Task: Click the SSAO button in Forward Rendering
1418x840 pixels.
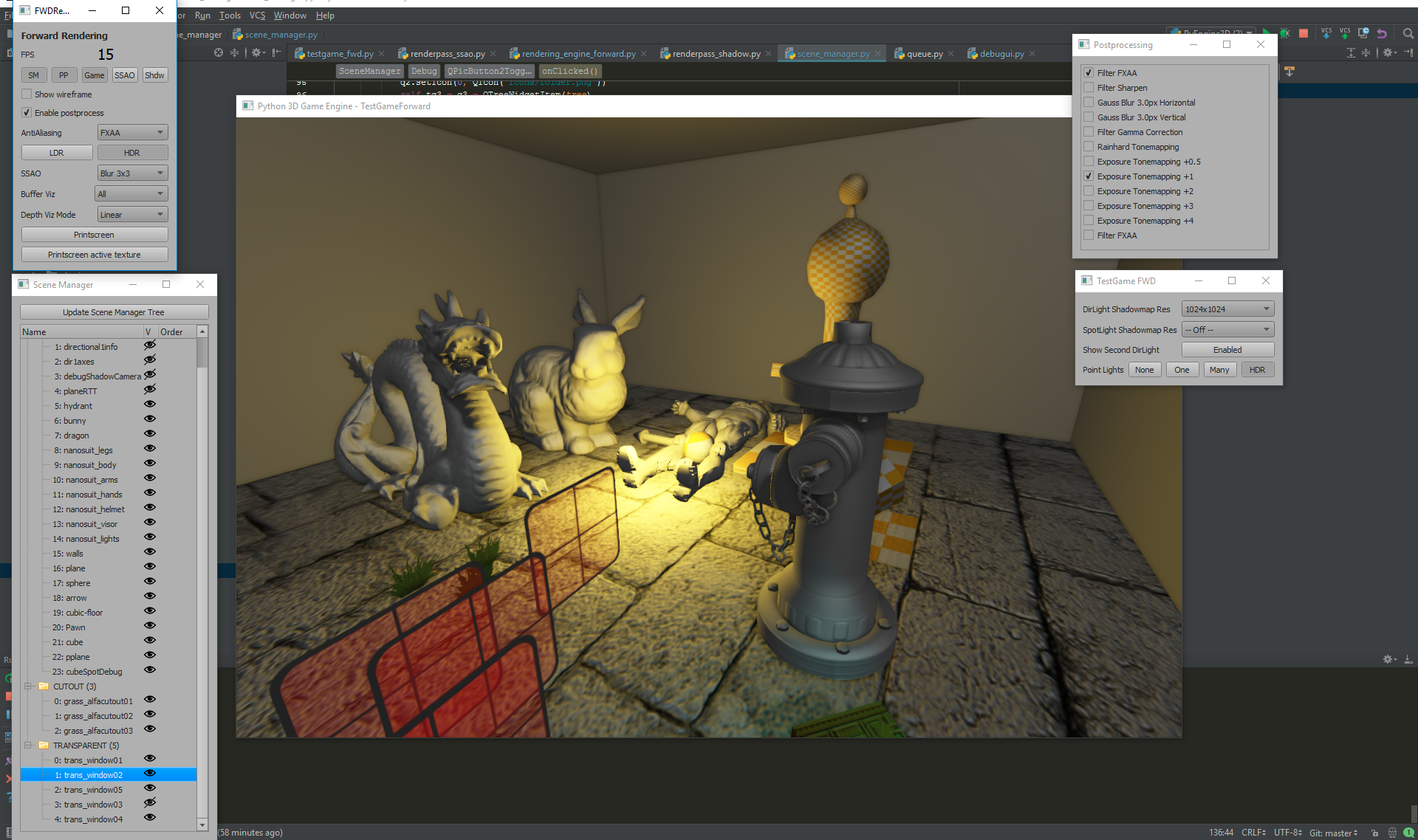Action: [x=125, y=75]
